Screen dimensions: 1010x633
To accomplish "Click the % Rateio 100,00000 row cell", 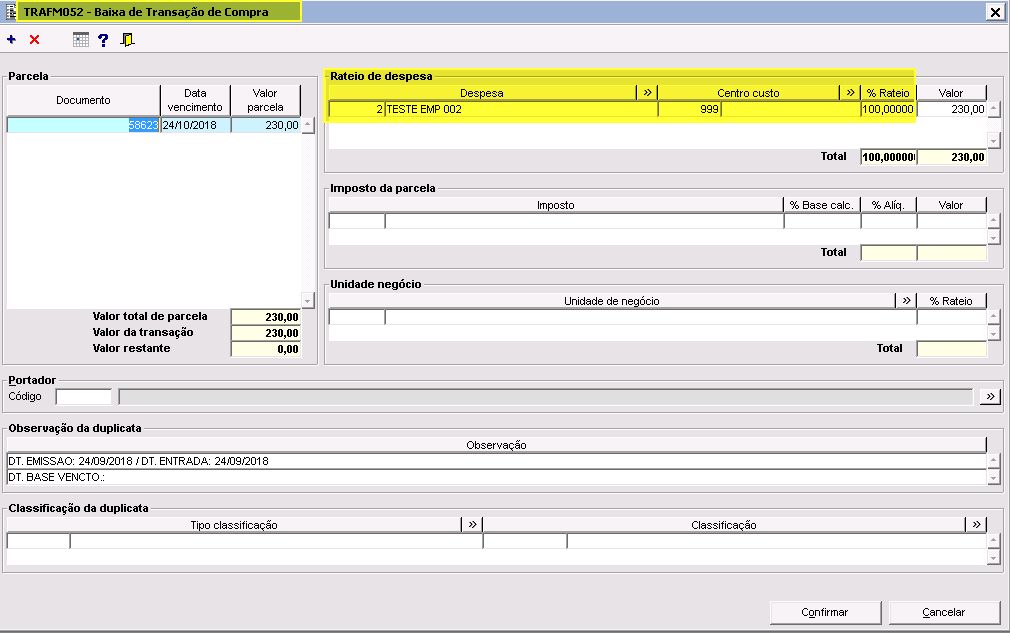I will (888, 109).
